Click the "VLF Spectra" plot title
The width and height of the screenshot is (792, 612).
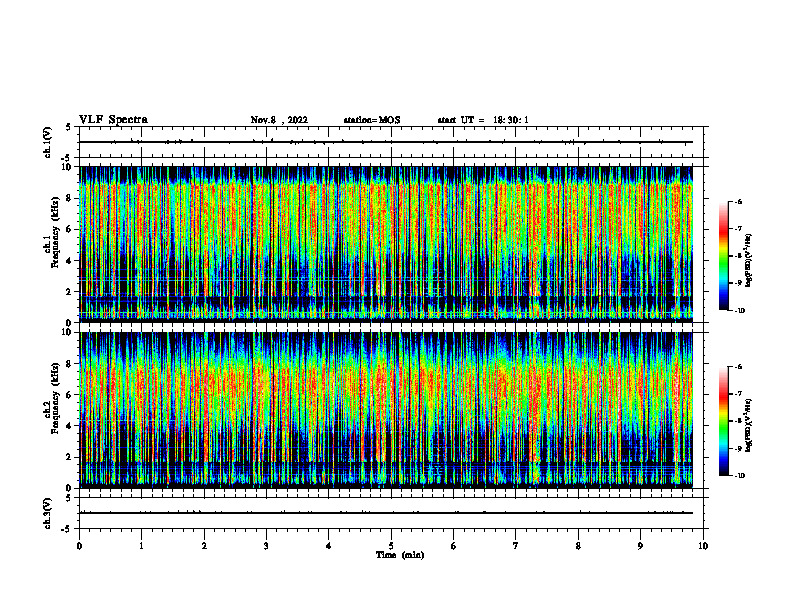113,120
